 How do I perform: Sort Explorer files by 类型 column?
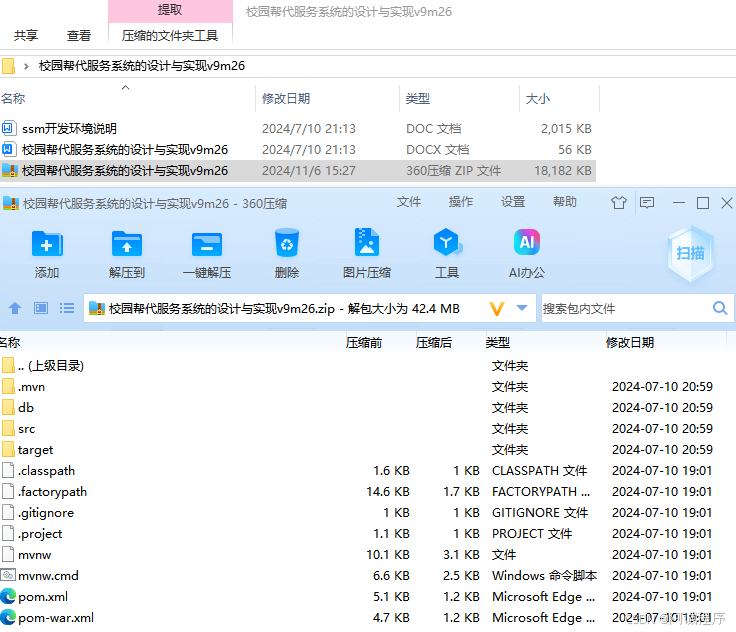point(418,99)
